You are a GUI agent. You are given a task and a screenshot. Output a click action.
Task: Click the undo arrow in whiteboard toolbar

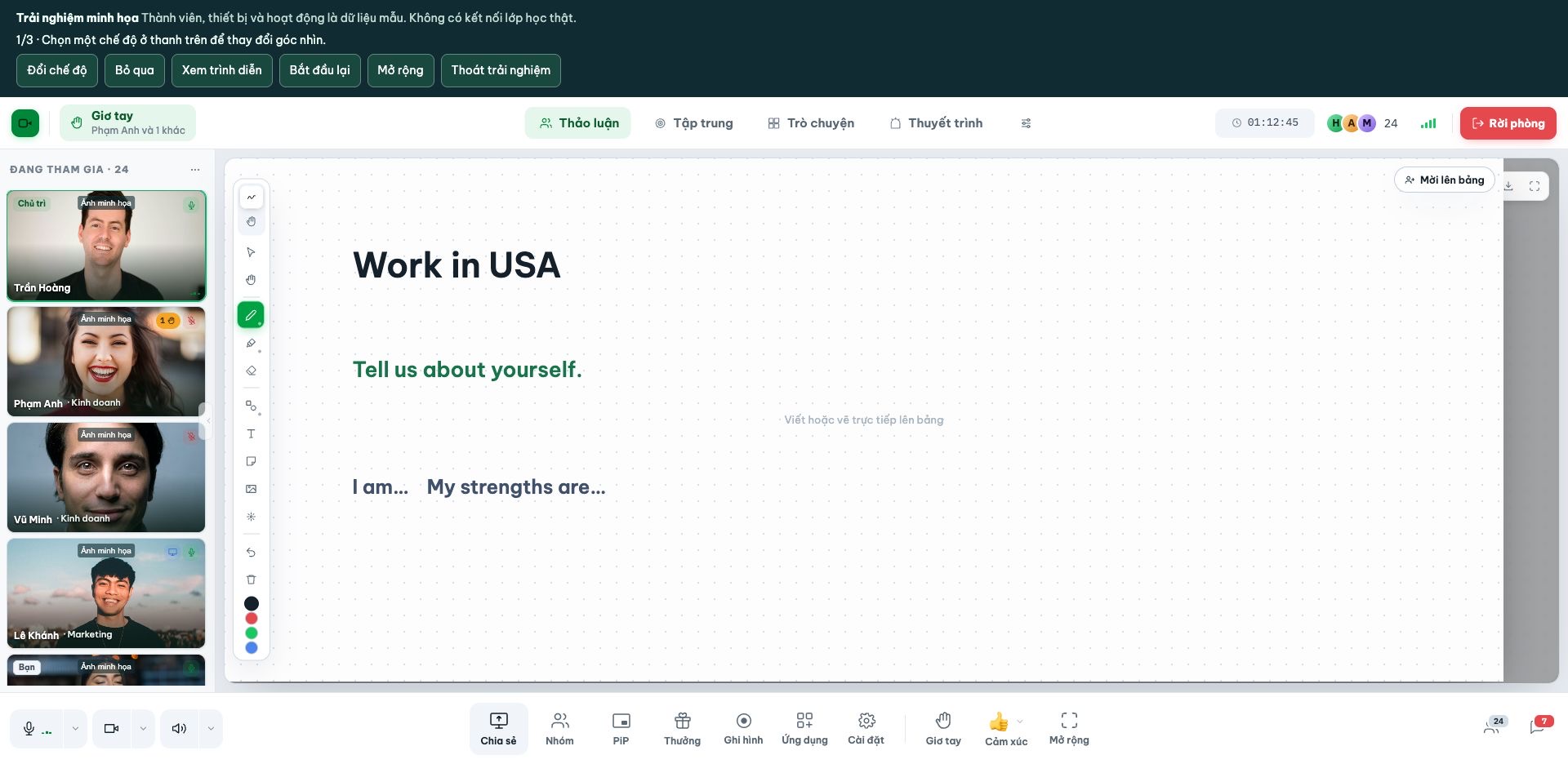point(251,552)
